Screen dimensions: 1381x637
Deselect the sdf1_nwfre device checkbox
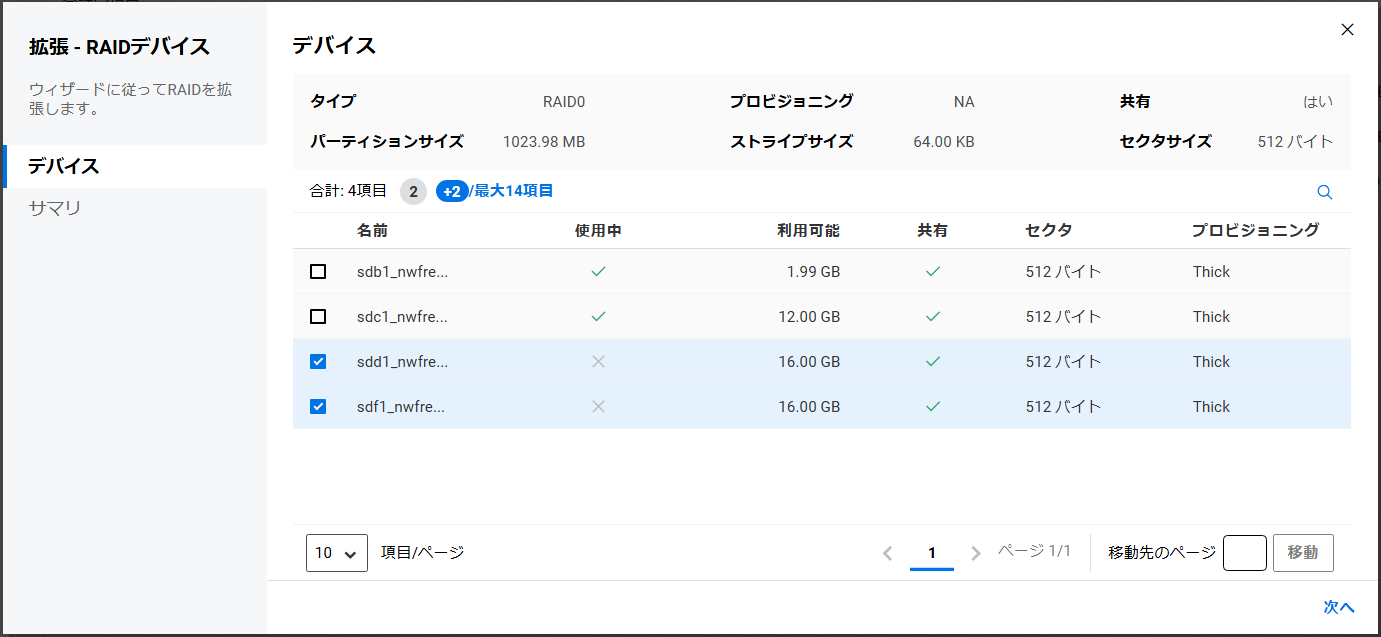(x=318, y=406)
